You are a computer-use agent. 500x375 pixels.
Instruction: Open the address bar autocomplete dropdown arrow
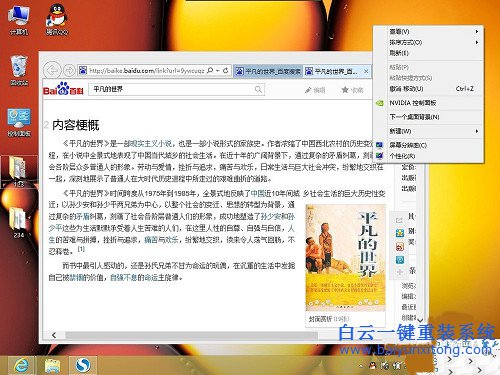tap(217, 70)
